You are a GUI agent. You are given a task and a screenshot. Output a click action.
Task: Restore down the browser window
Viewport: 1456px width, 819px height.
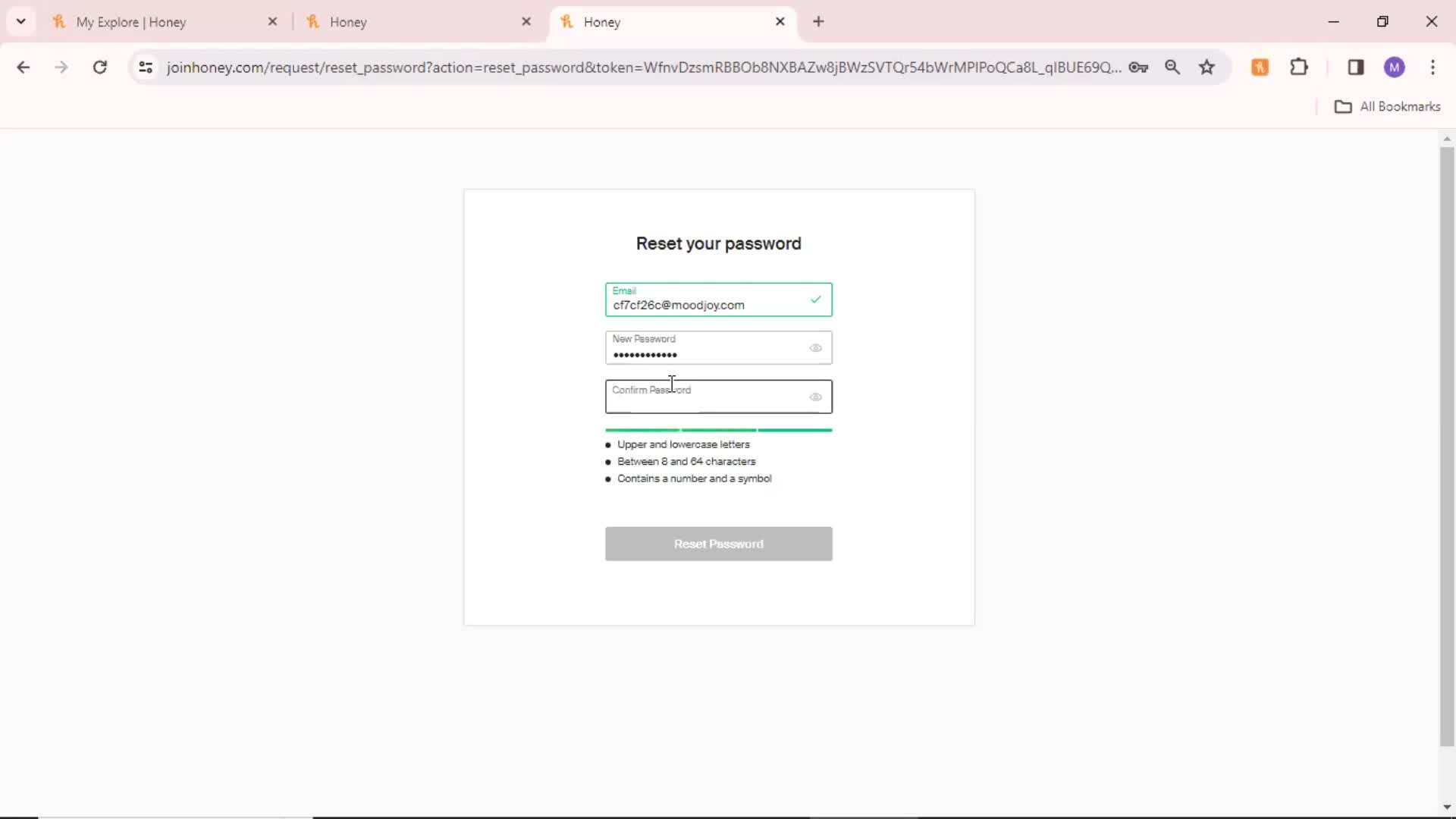coord(1382,22)
